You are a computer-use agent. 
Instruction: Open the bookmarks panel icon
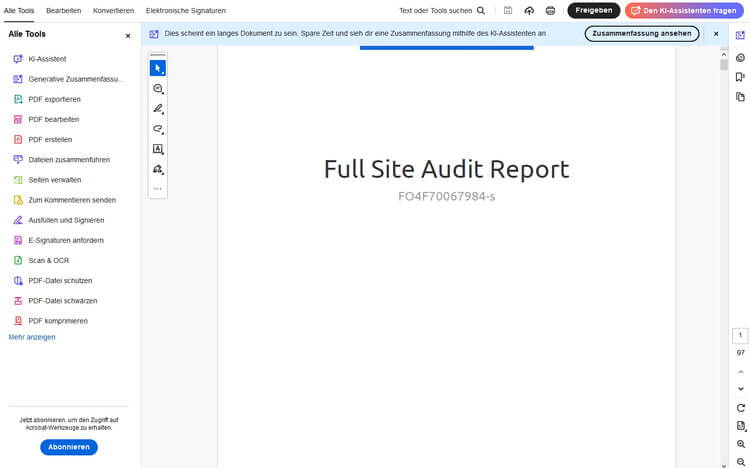click(740, 77)
